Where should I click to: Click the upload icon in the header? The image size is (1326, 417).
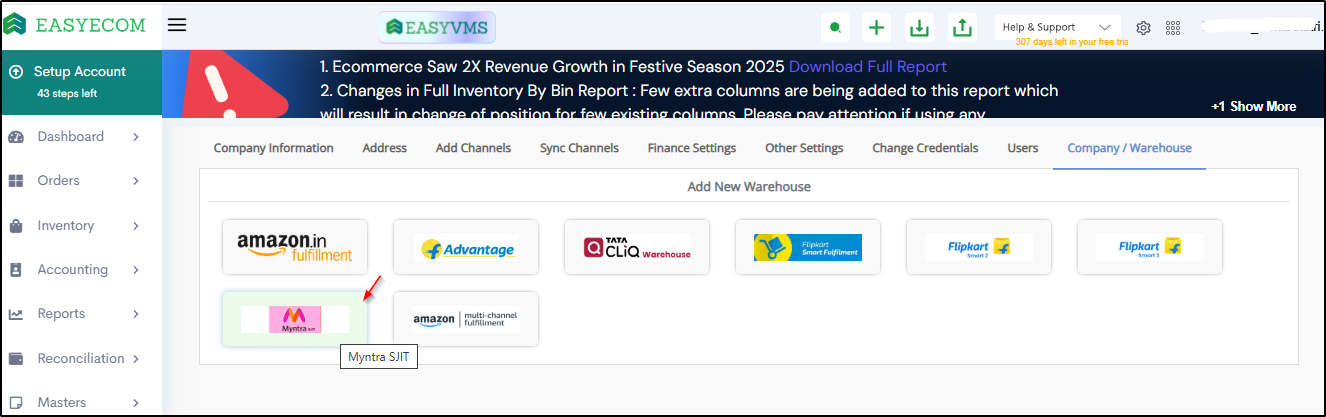click(962, 28)
